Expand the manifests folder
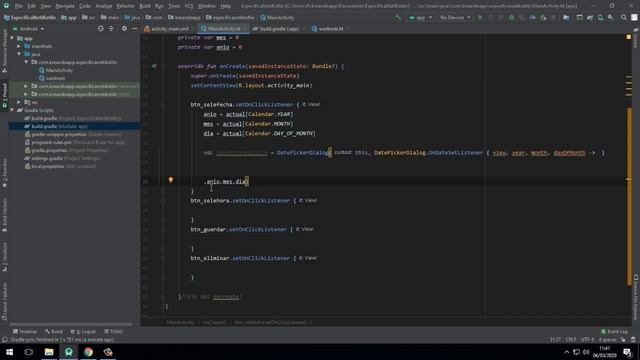This screenshot has width=640, height=360. pyautogui.click(x=19, y=46)
